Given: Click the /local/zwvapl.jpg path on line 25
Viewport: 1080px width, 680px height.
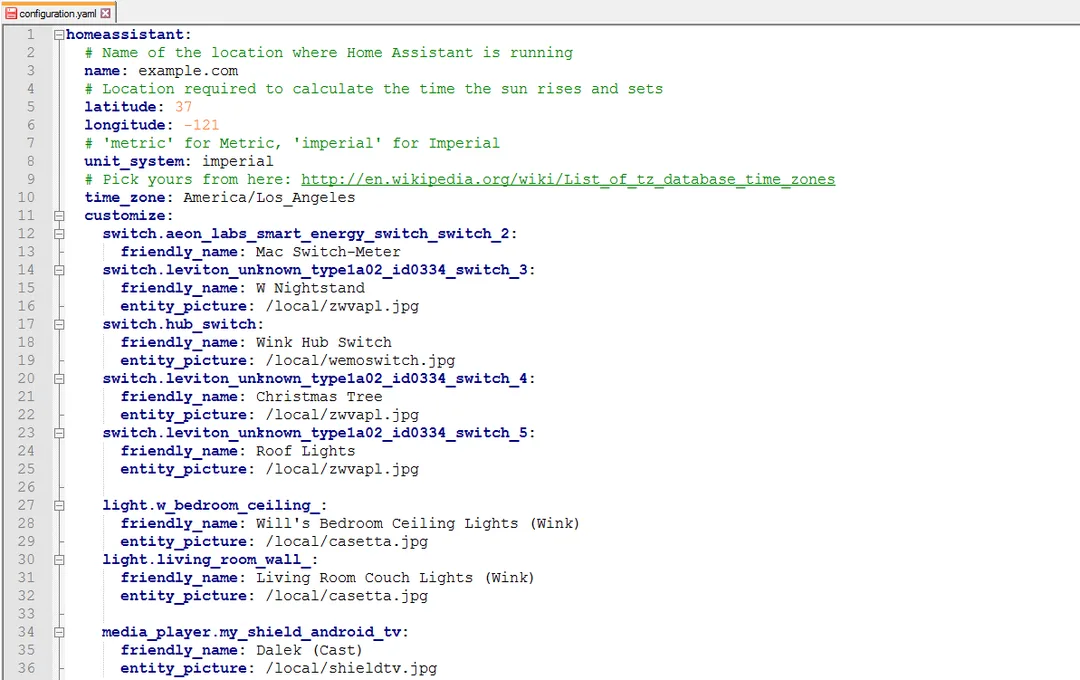Looking at the screenshot, I should (x=342, y=469).
